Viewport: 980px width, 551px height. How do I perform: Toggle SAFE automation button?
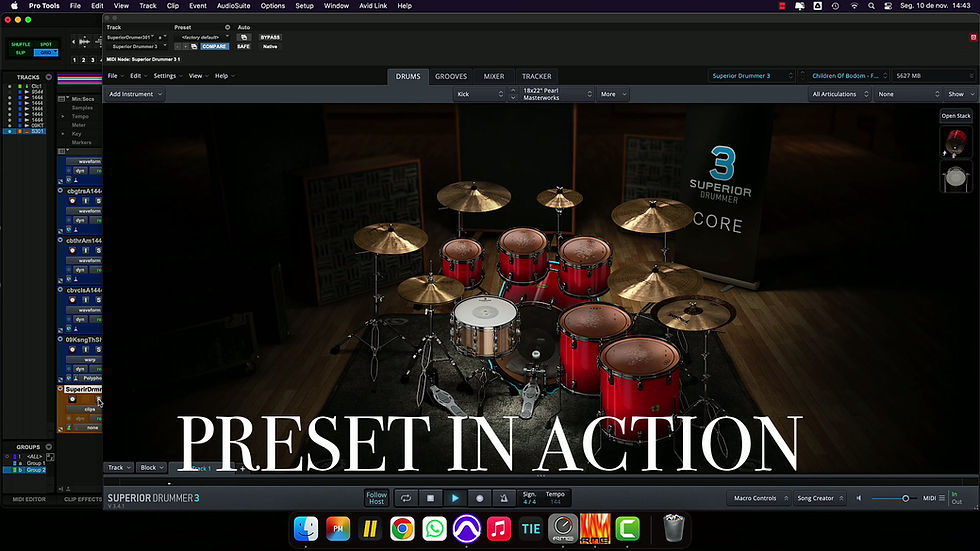244,46
